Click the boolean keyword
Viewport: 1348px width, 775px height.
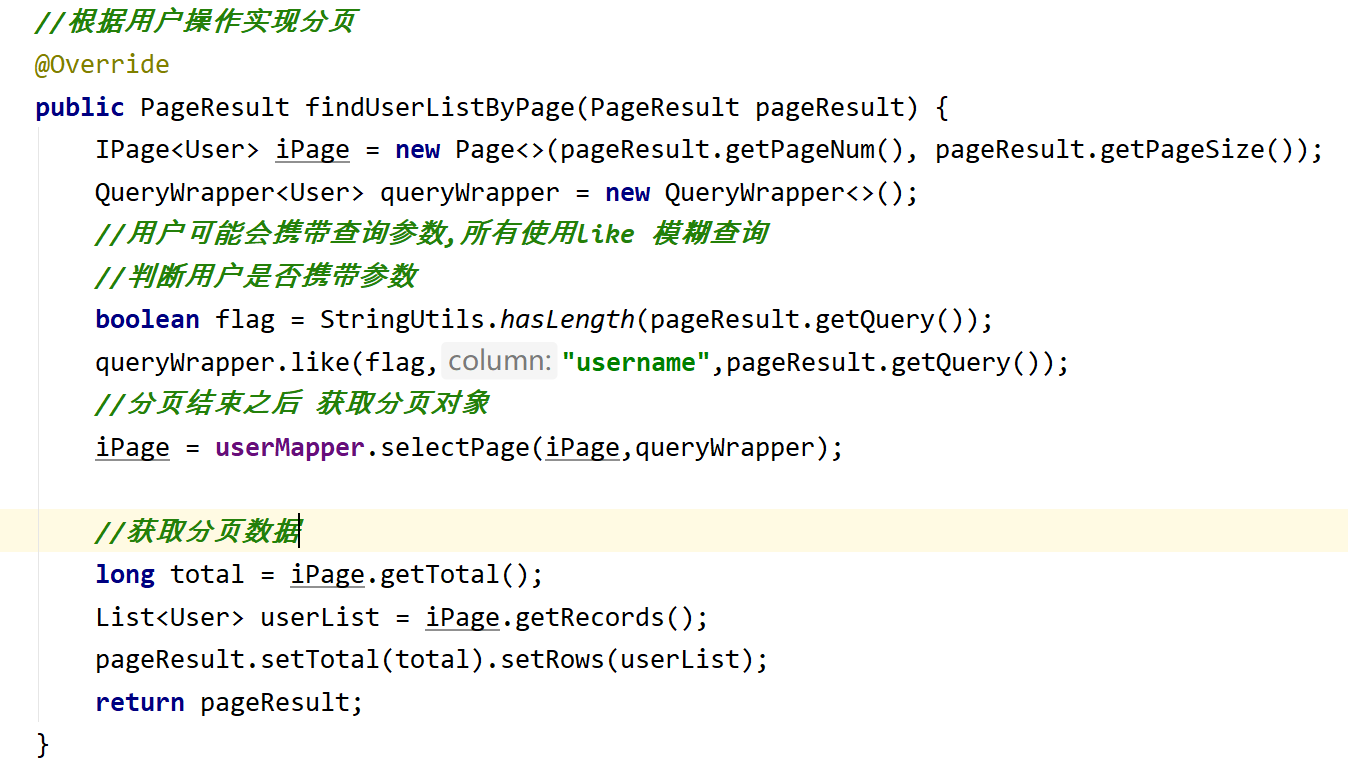tap(147, 320)
